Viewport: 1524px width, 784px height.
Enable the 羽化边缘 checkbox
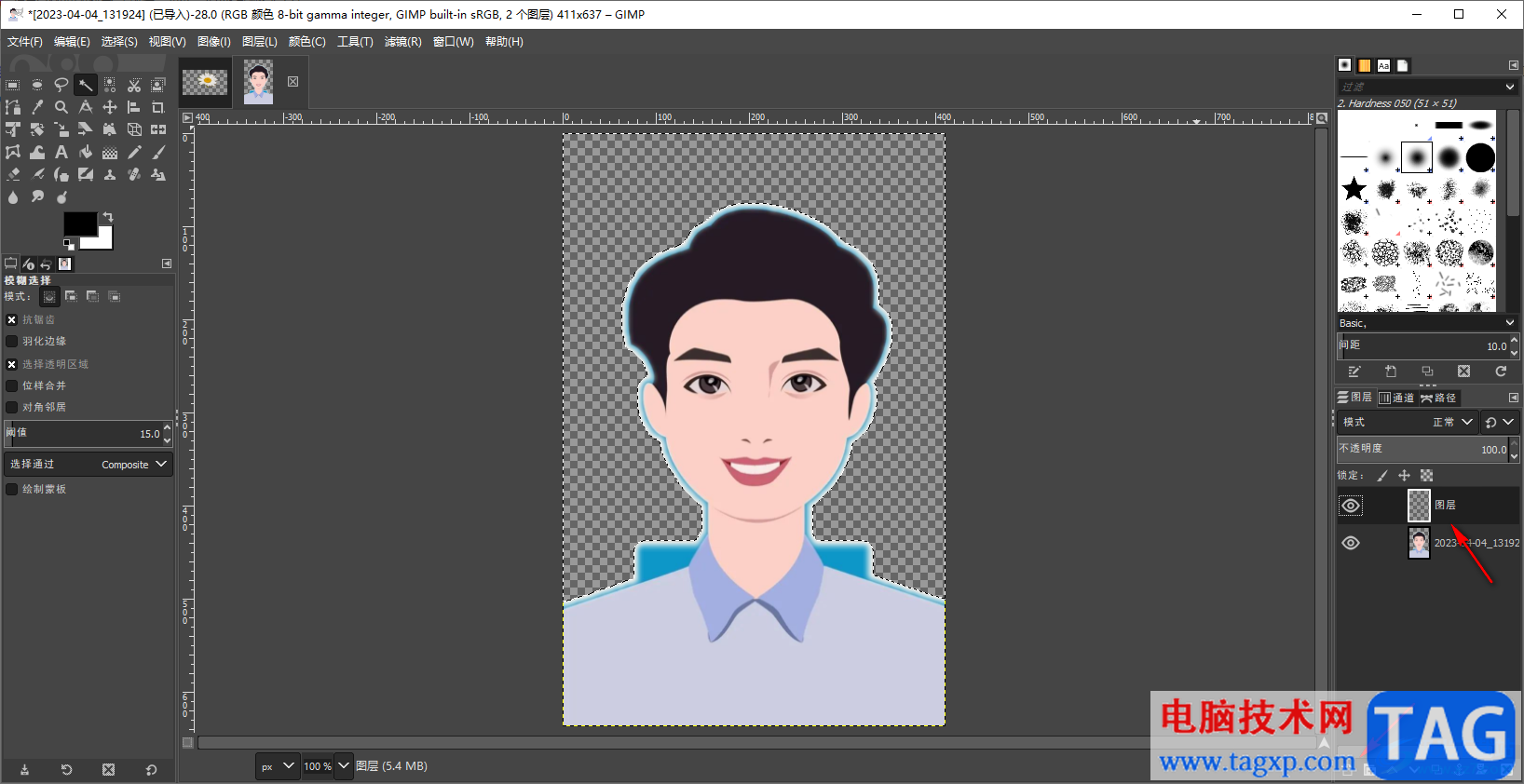pos(12,342)
